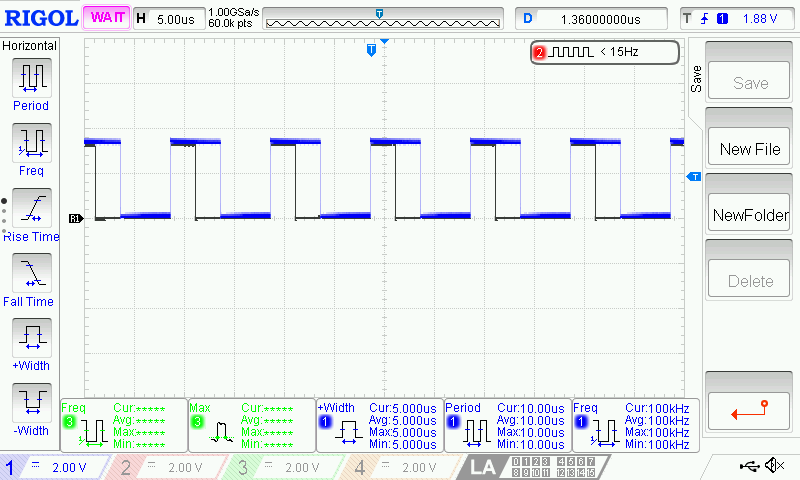Click the trigger position marker atop the waveform grid

[371, 48]
